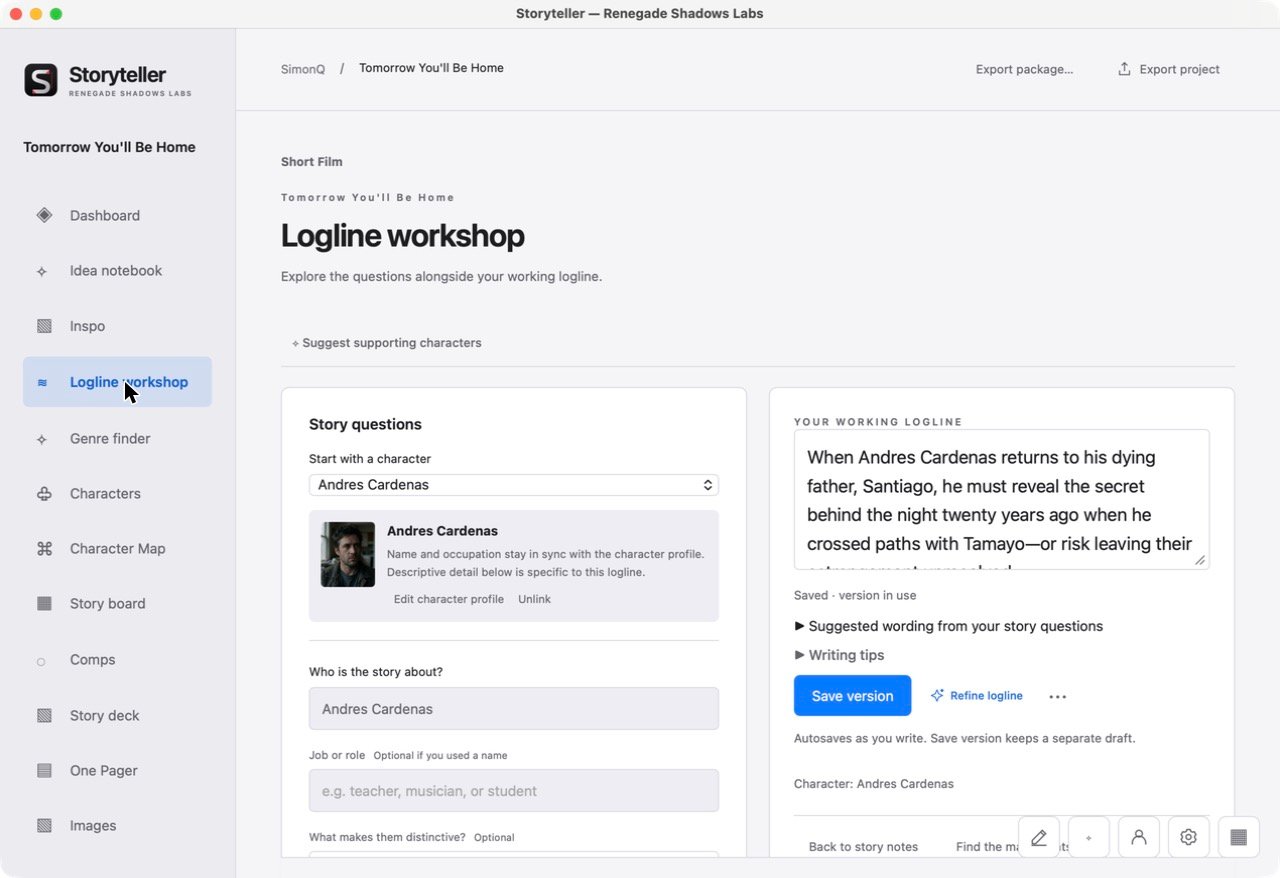Click the 'Who is the story about?' field
This screenshot has width=1280, height=878.
(x=514, y=709)
